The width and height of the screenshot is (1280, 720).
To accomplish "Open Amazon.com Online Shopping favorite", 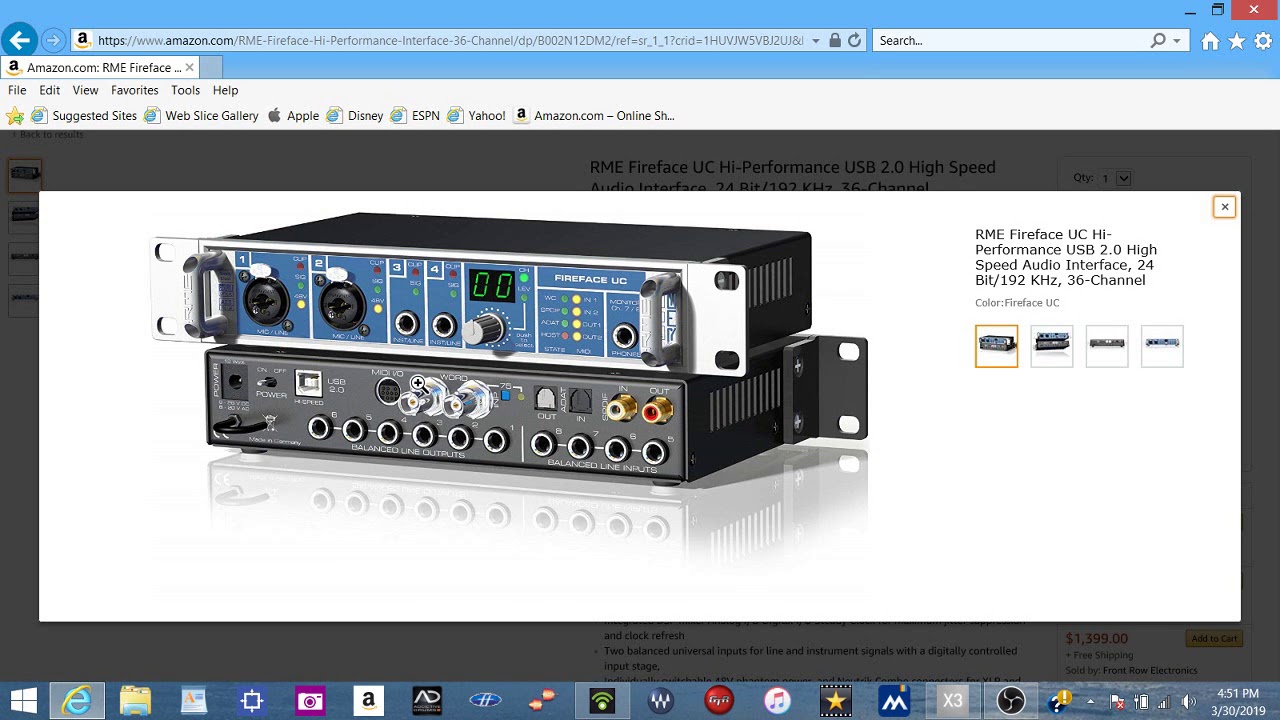I will pos(594,116).
